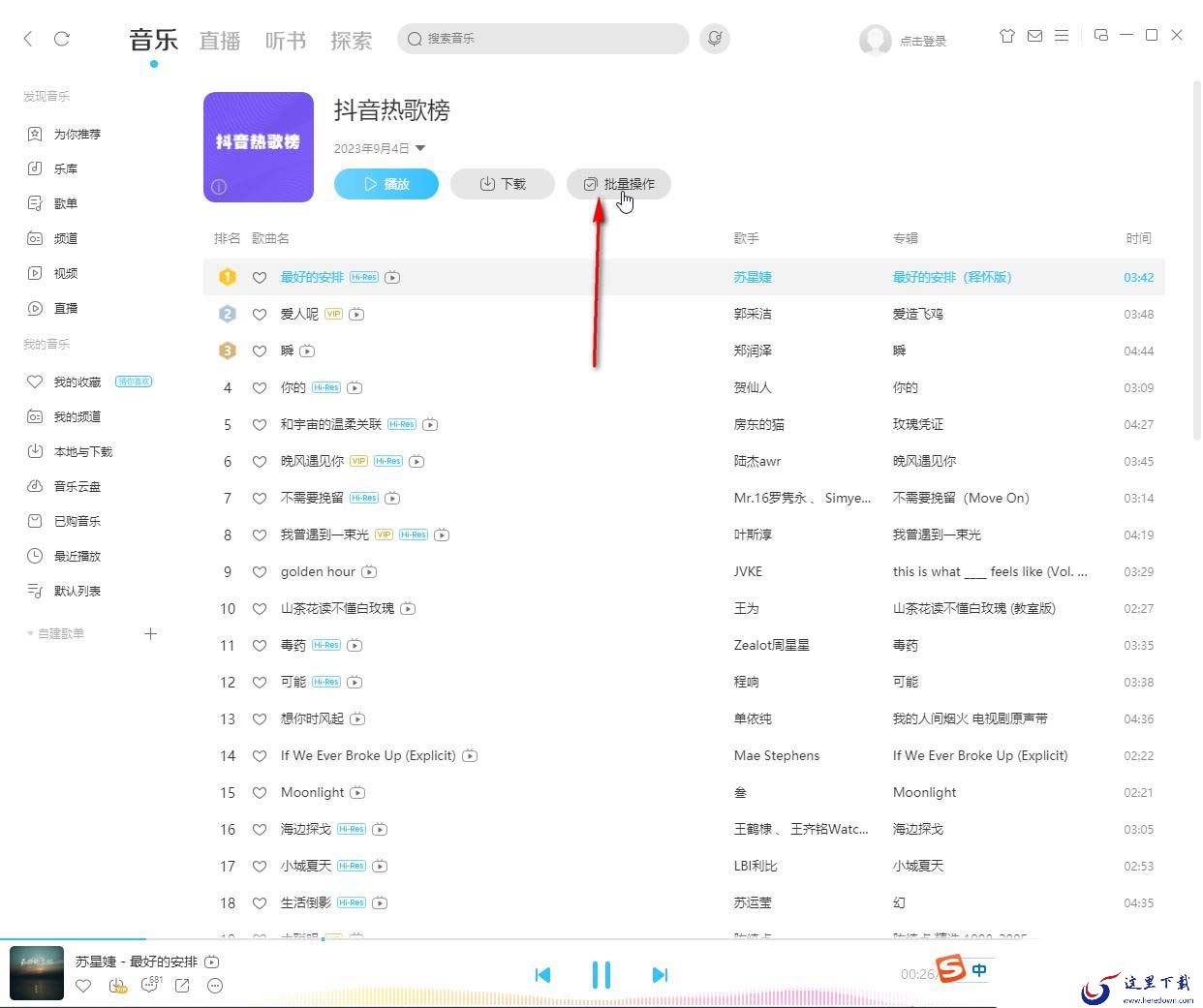Skip to the previous track
Image resolution: width=1203 pixels, height=1008 pixels.
click(x=542, y=975)
